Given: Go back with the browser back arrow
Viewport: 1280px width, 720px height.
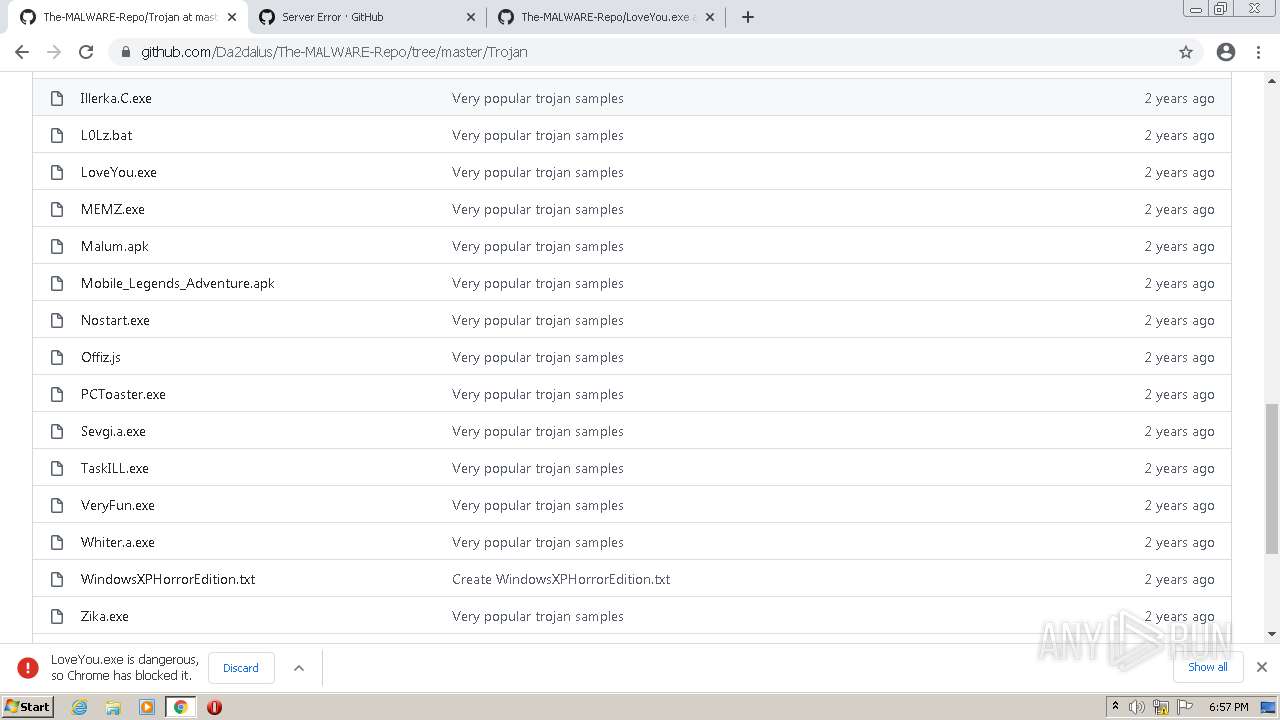Looking at the screenshot, I should [22, 52].
